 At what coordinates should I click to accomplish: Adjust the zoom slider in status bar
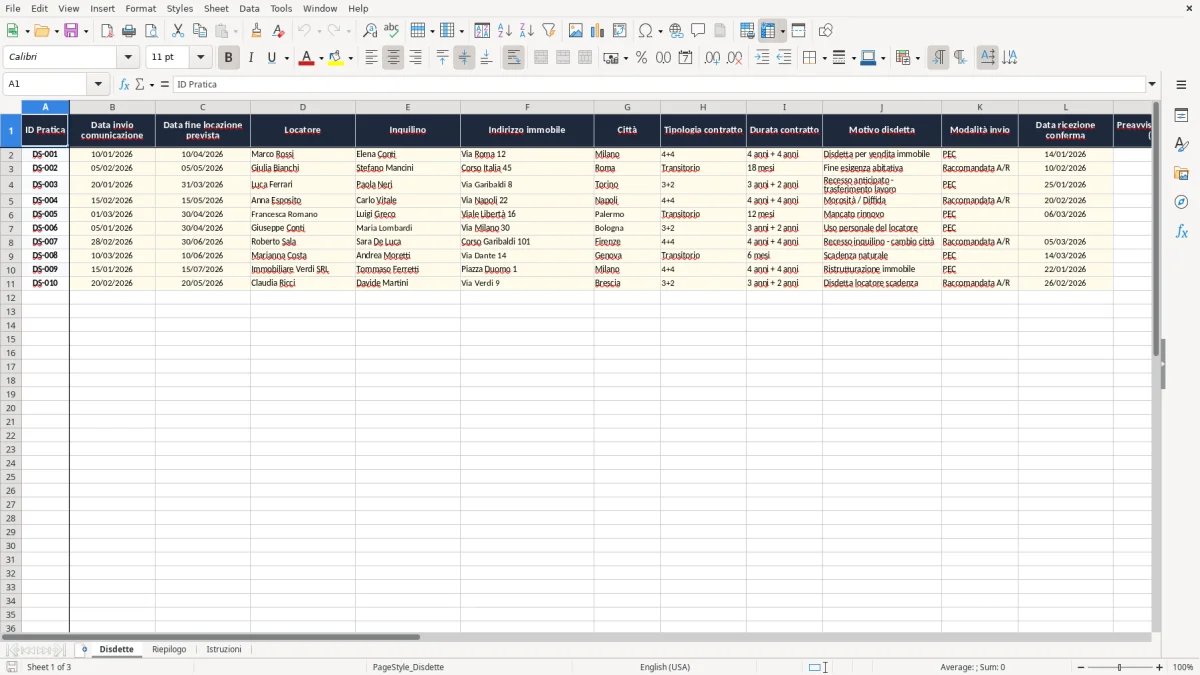click(1119, 667)
